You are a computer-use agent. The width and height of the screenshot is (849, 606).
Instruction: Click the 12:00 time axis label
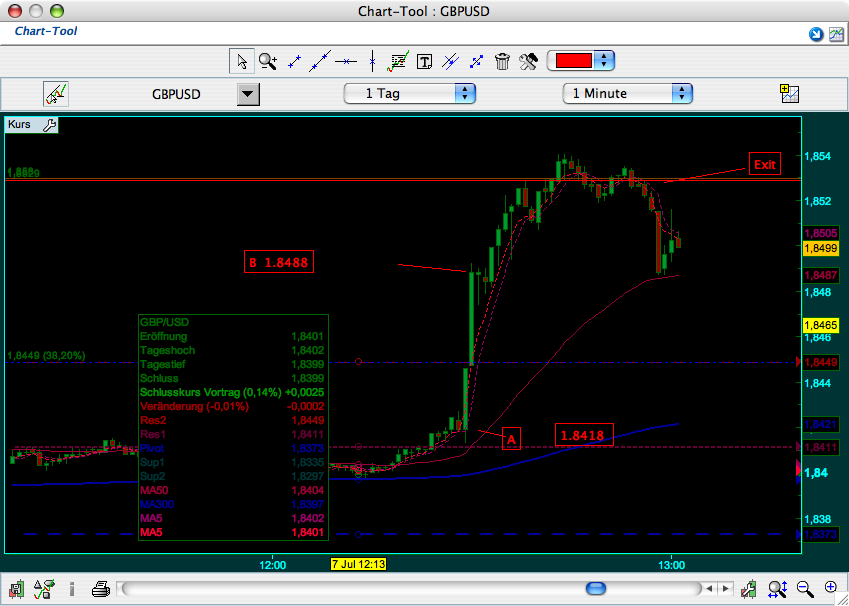click(272, 564)
